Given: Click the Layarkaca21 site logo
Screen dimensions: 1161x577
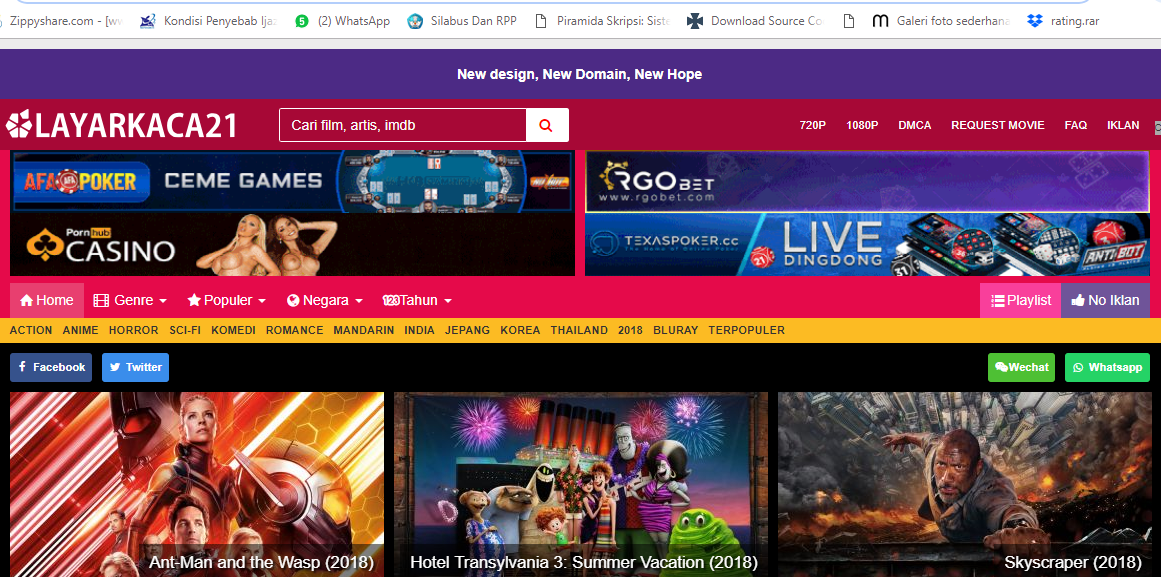Looking at the screenshot, I should click(121, 125).
